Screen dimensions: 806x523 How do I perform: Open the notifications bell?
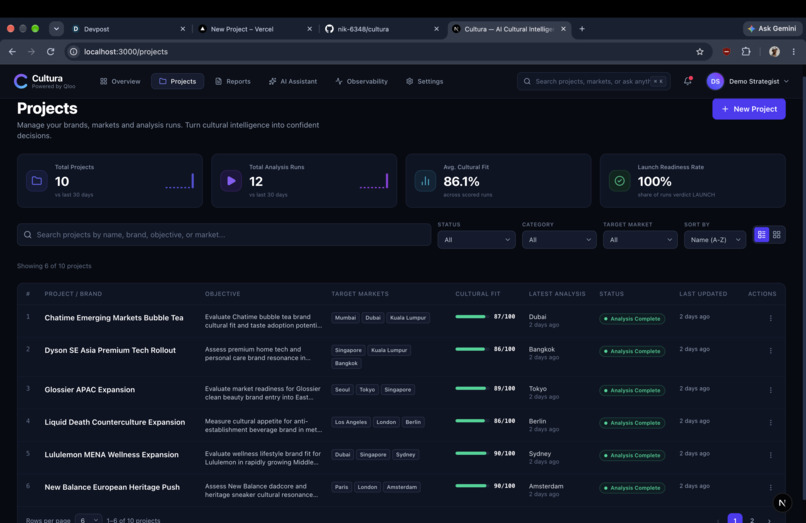click(687, 81)
